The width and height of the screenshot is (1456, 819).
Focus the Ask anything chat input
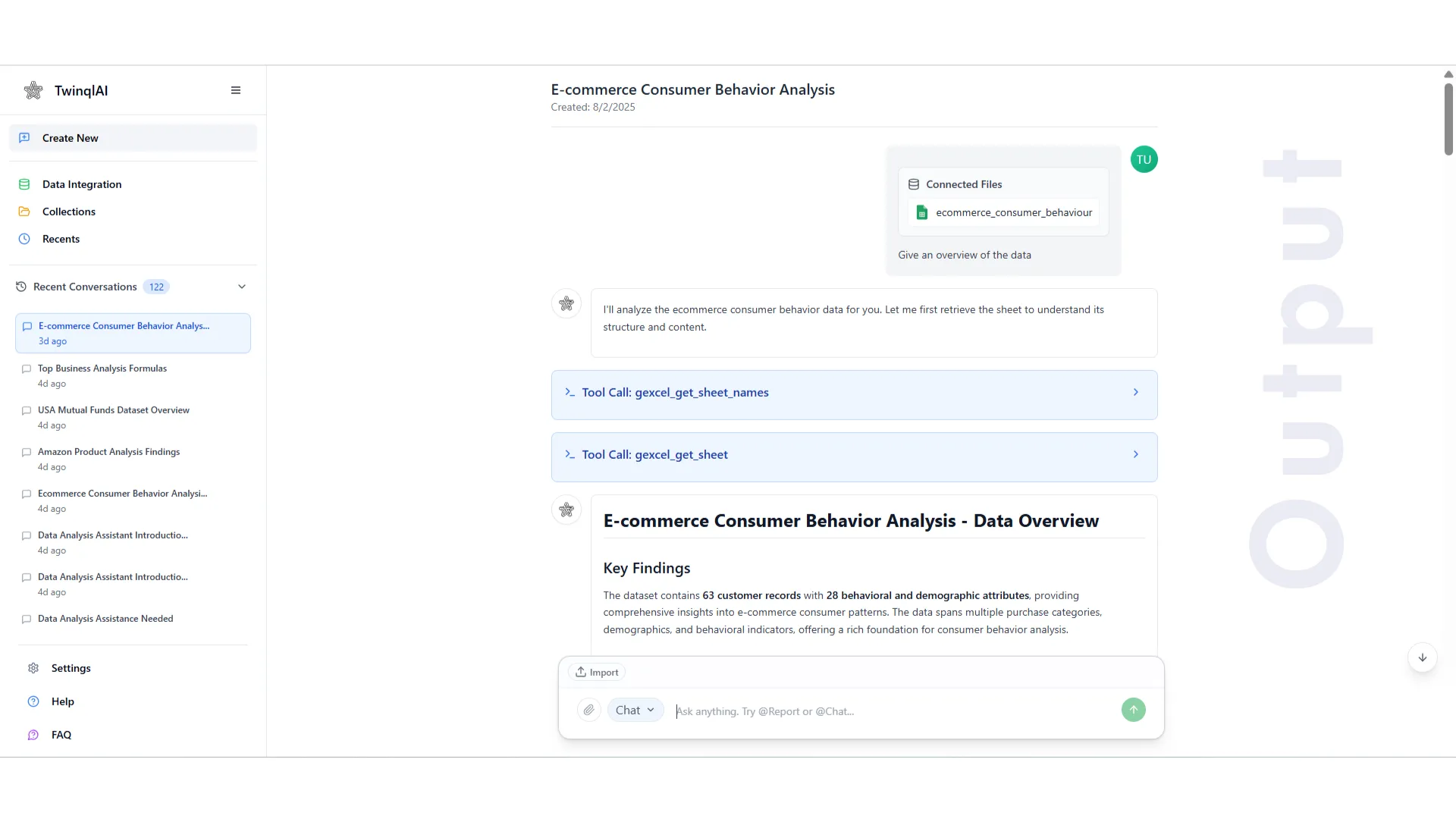tap(834, 711)
